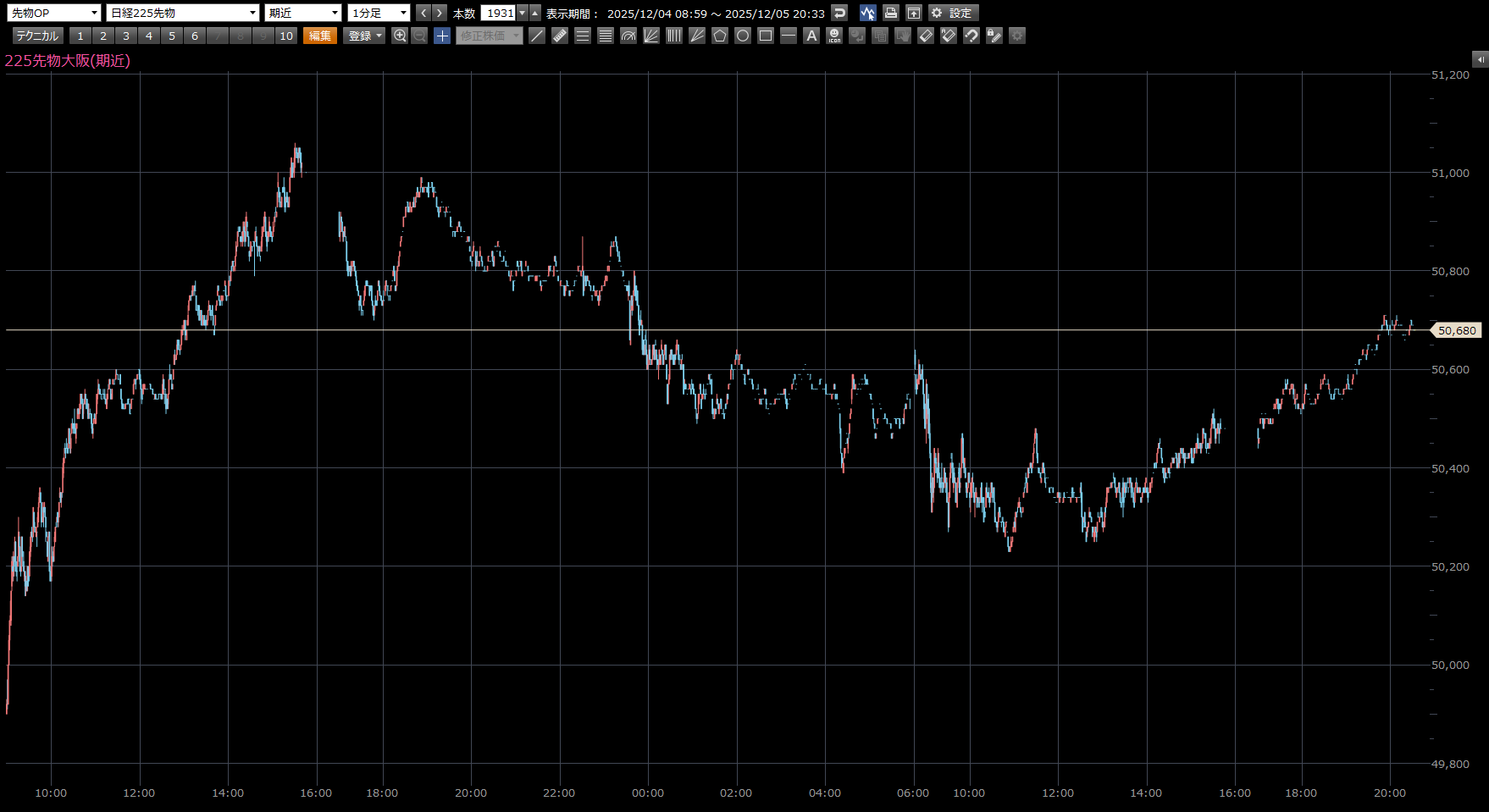Toggle the drawing lock pencil icon

[x=994, y=36]
